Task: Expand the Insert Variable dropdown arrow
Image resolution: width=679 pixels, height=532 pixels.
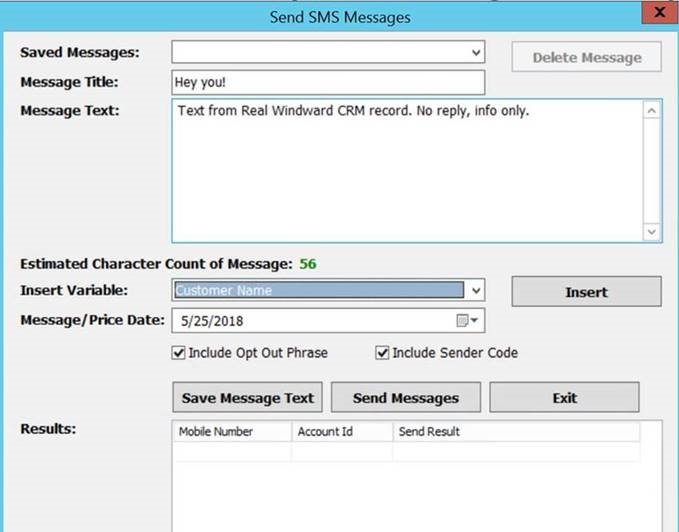Action: (x=476, y=290)
